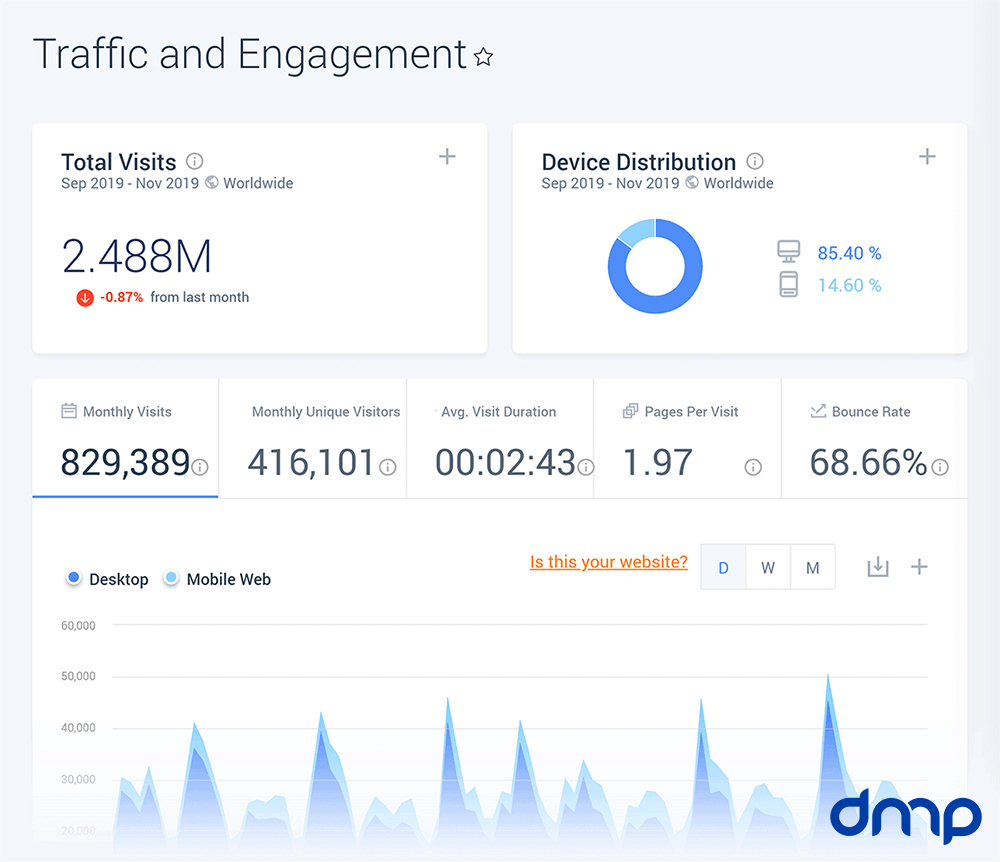Click the mobile phone icon in Device Distribution
This screenshot has height=862, width=1000.
(788, 285)
